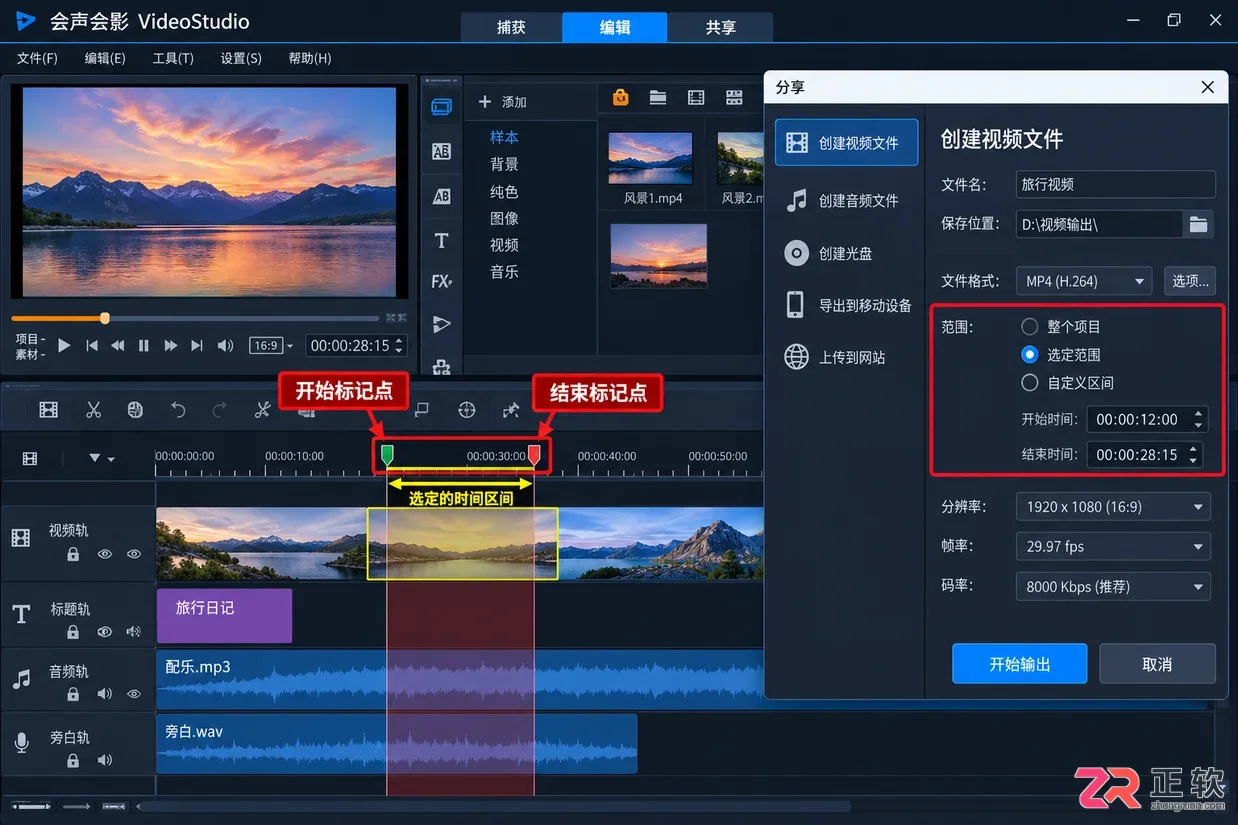1238x825 pixels.
Task: Switch to the 共享 tab
Action: [720, 27]
